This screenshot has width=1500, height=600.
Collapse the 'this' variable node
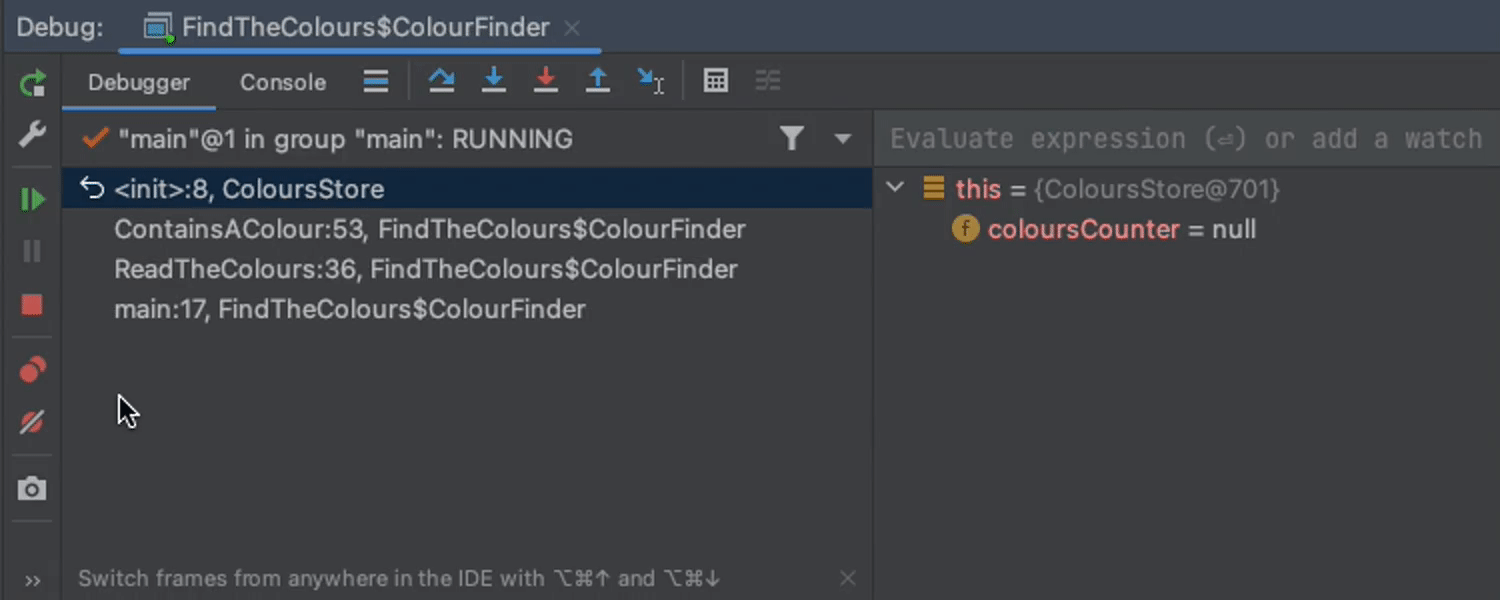(896, 188)
